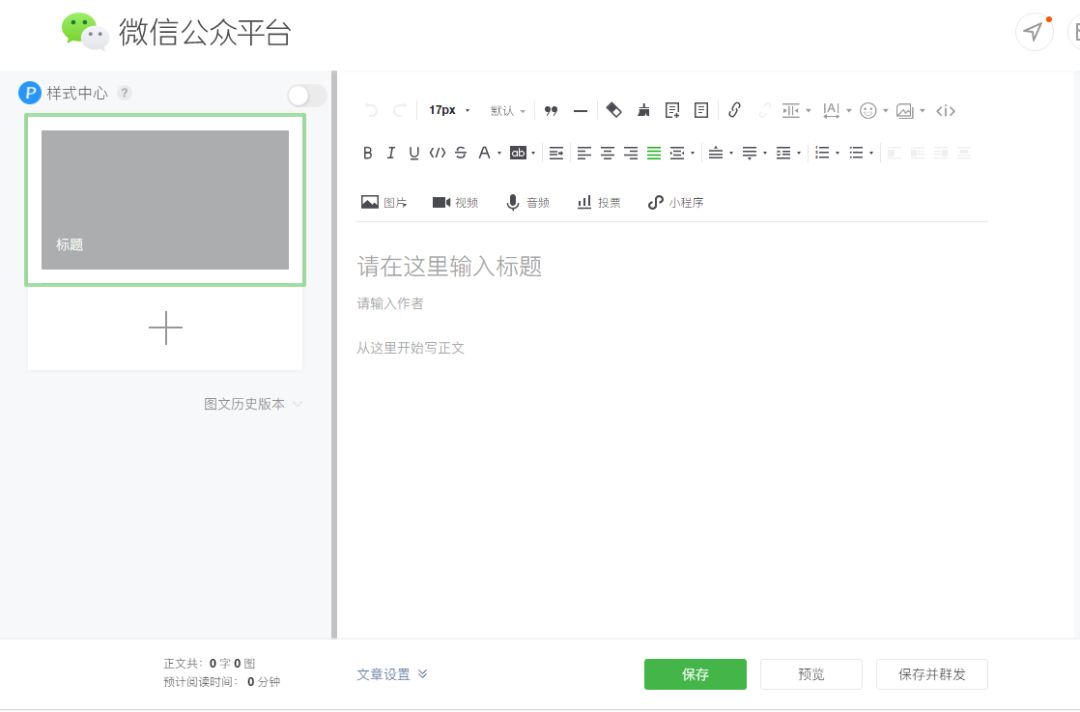Viewport: 1080px width, 712px height.
Task: Click the 微信公众平台 title text
Action: pyautogui.click(x=205, y=32)
